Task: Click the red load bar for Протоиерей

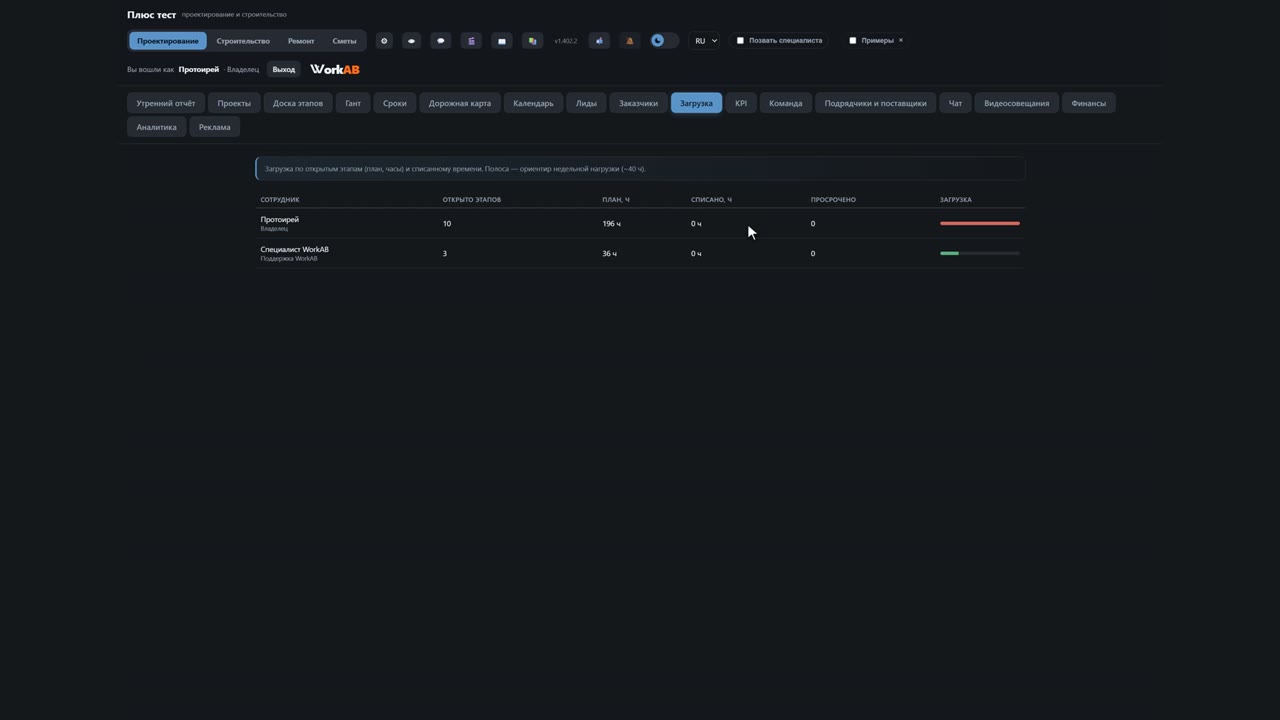Action: (980, 223)
